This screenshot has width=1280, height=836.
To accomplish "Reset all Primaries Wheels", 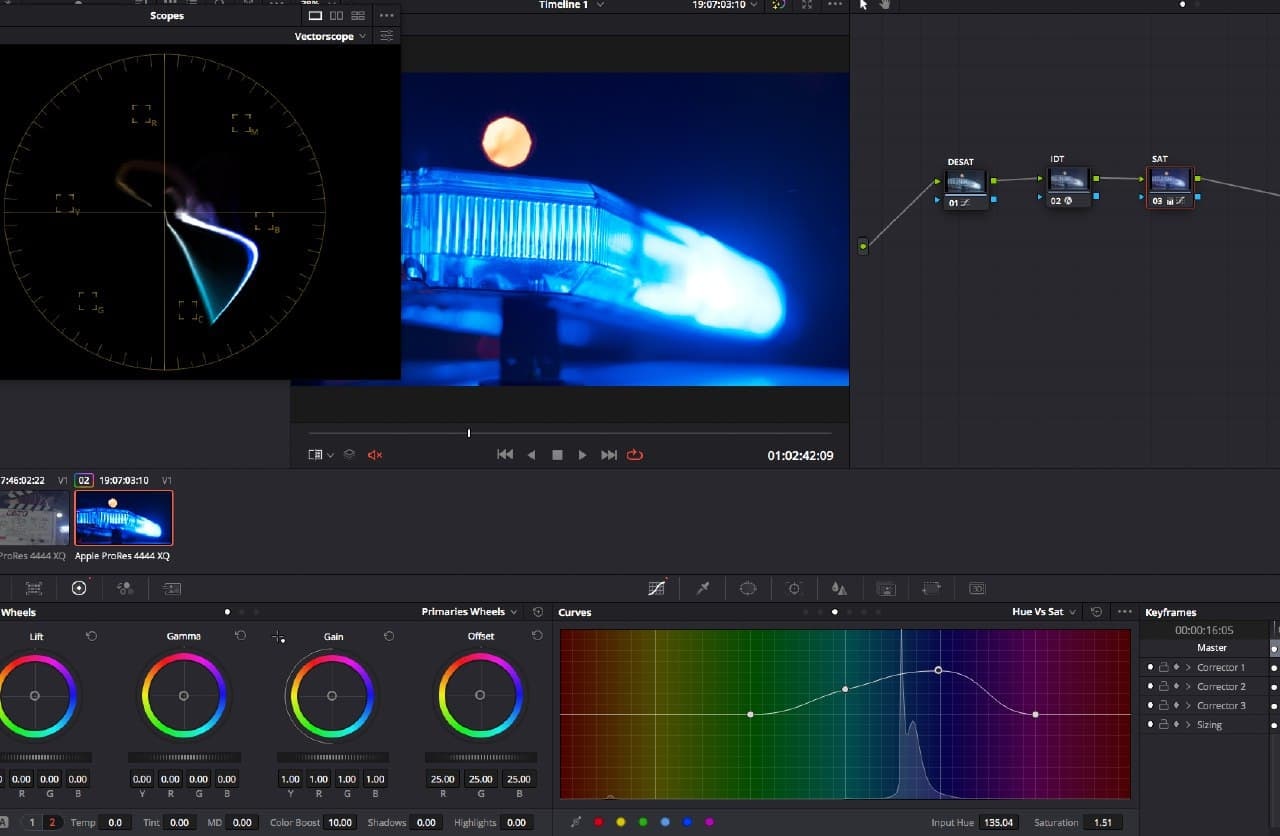I will click(538, 612).
